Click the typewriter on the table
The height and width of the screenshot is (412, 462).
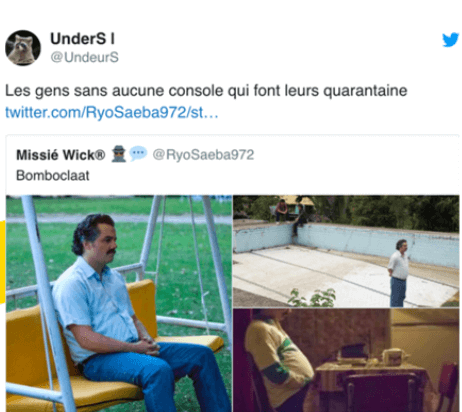click(353, 355)
